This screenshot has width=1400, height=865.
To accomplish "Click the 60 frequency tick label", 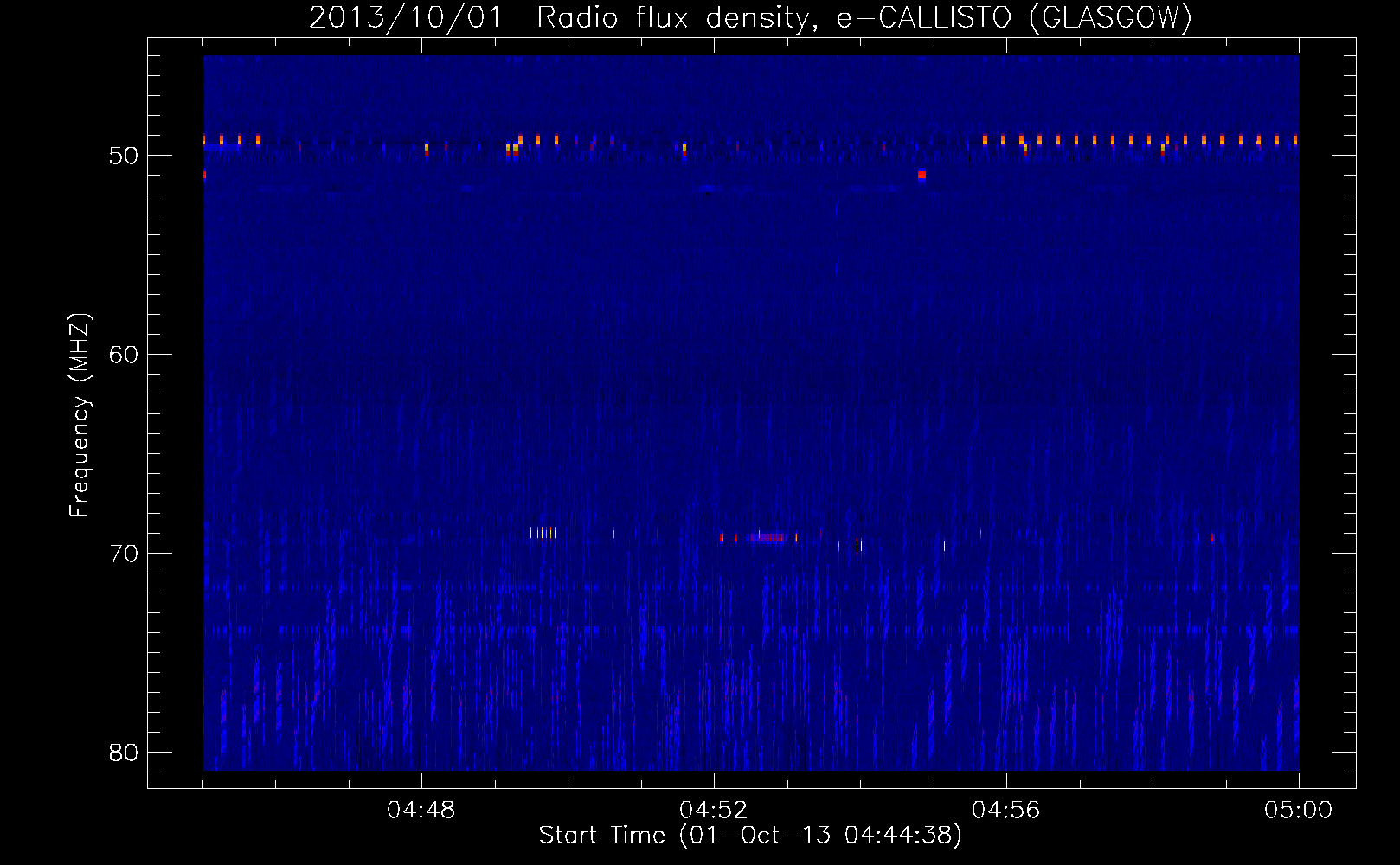I will pos(124,355).
